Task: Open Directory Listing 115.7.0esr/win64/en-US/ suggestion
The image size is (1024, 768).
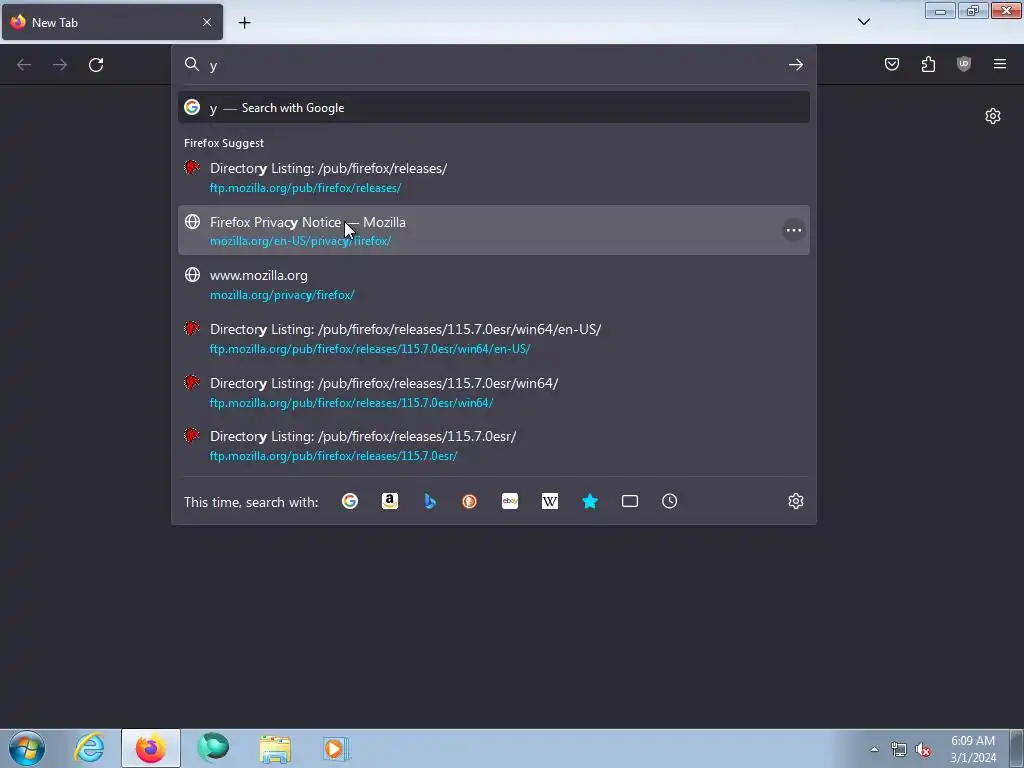Action: pos(494,338)
